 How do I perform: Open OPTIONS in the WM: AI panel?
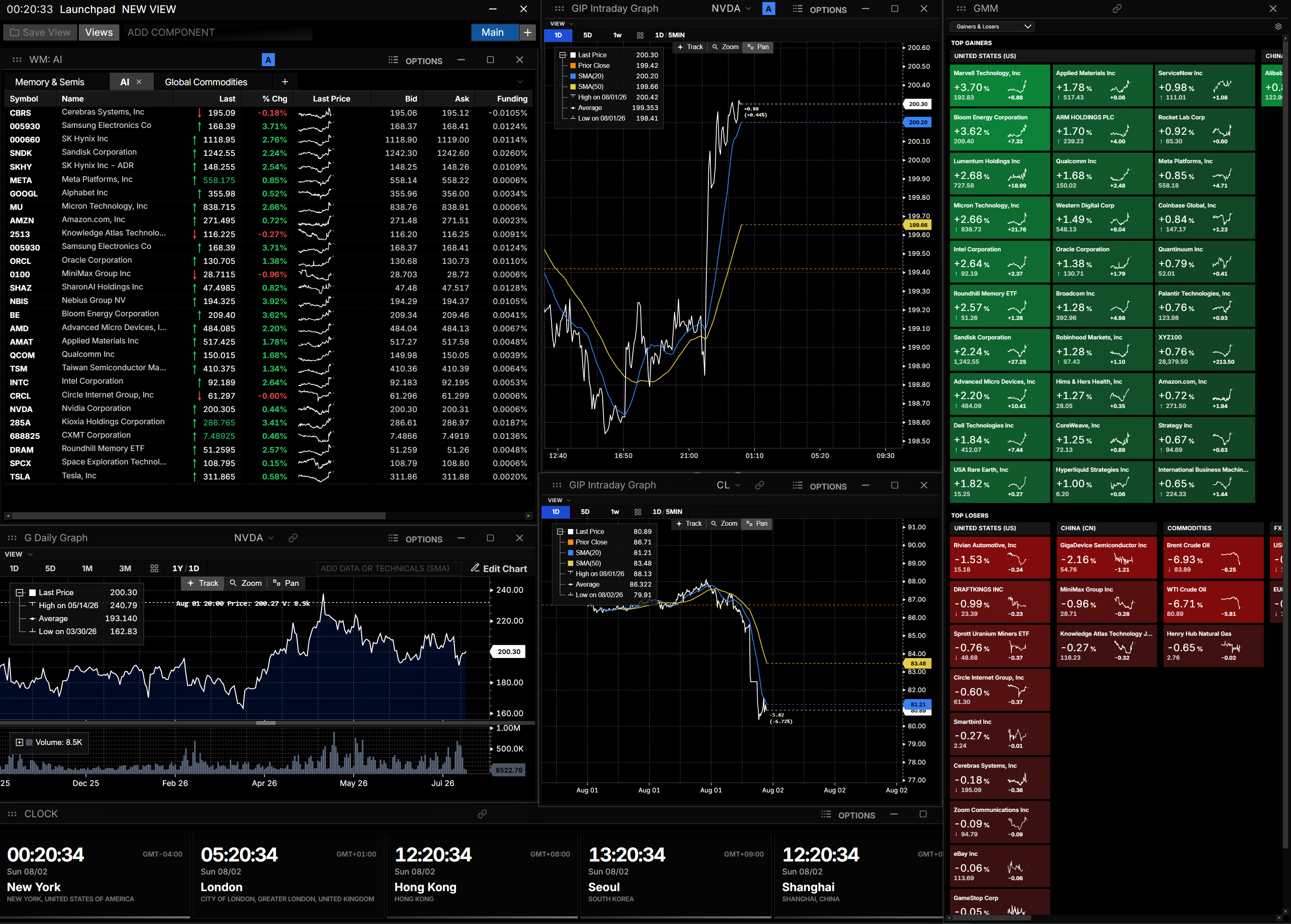(415, 60)
